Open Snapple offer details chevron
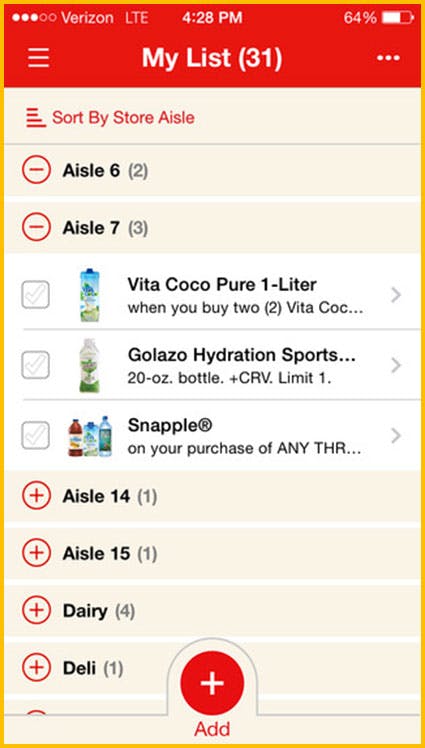Viewport: 425px width, 748px height. coord(395,436)
